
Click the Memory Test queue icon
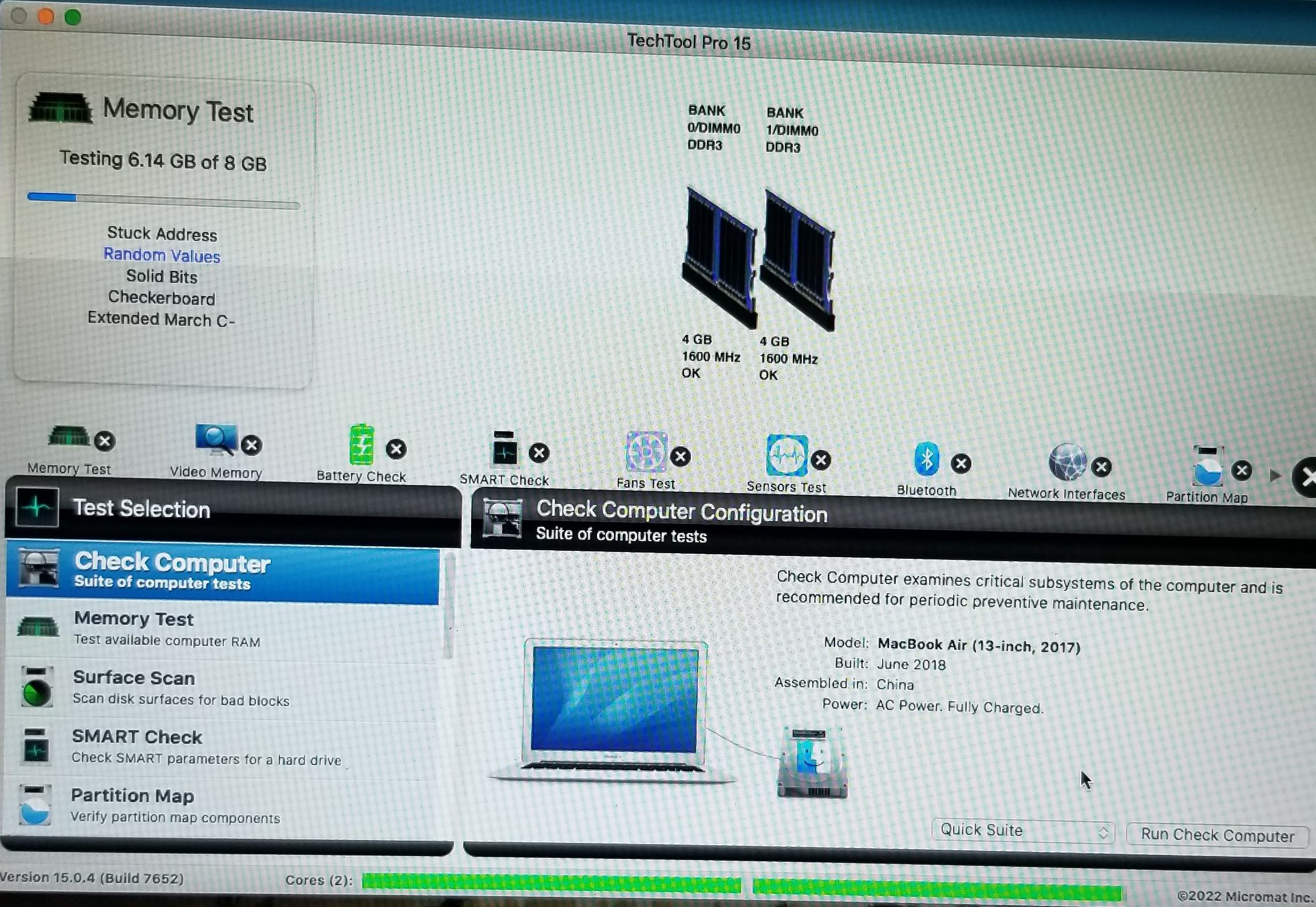click(x=69, y=437)
